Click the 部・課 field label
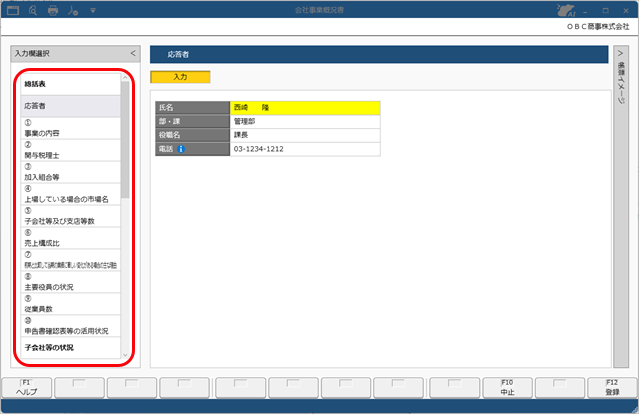Viewport: 639px width, 414px height. tap(192, 121)
